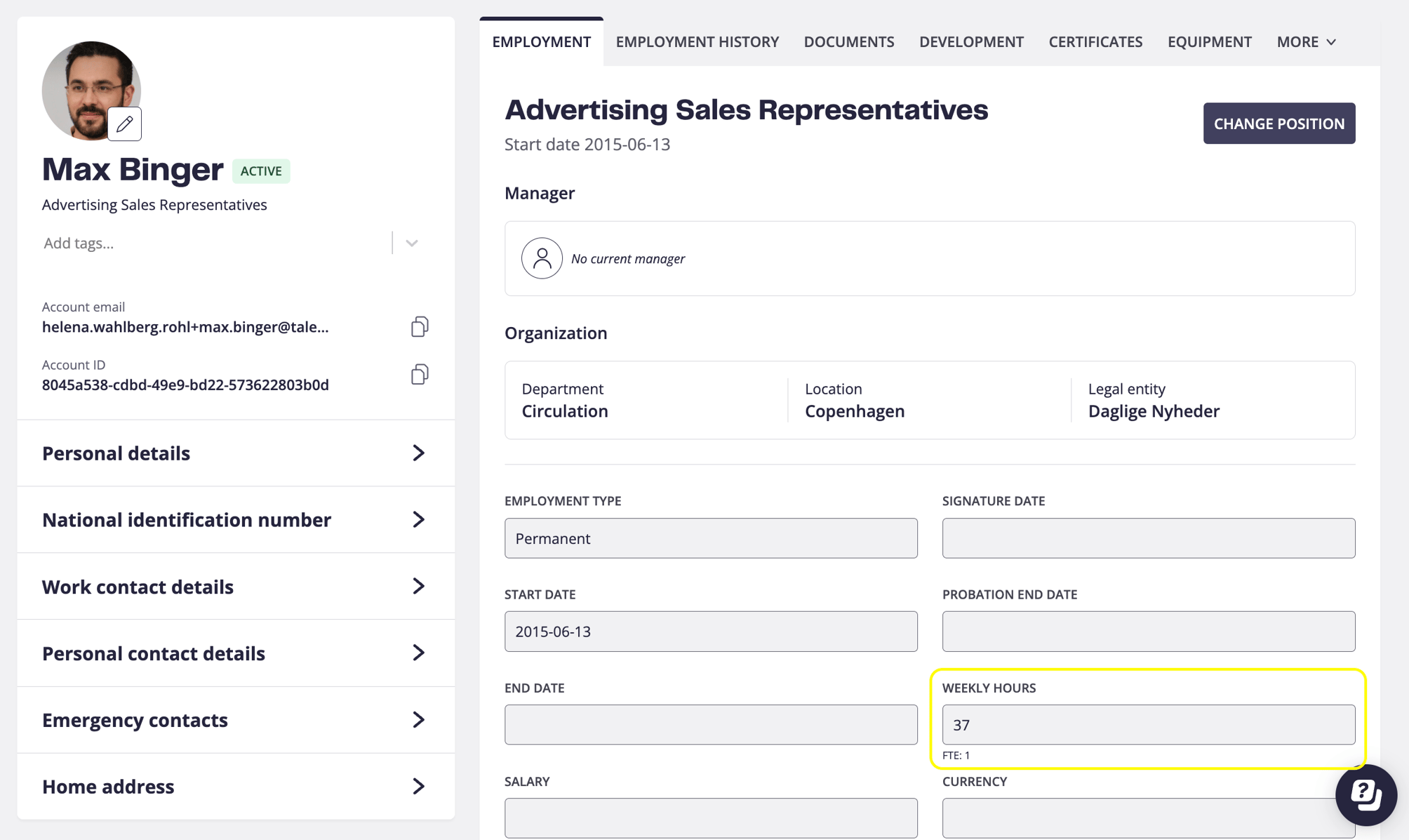Open the Certificates tab
Image resolution: width=1409 pixels, height=840 pixels.
pos(1095,41)
